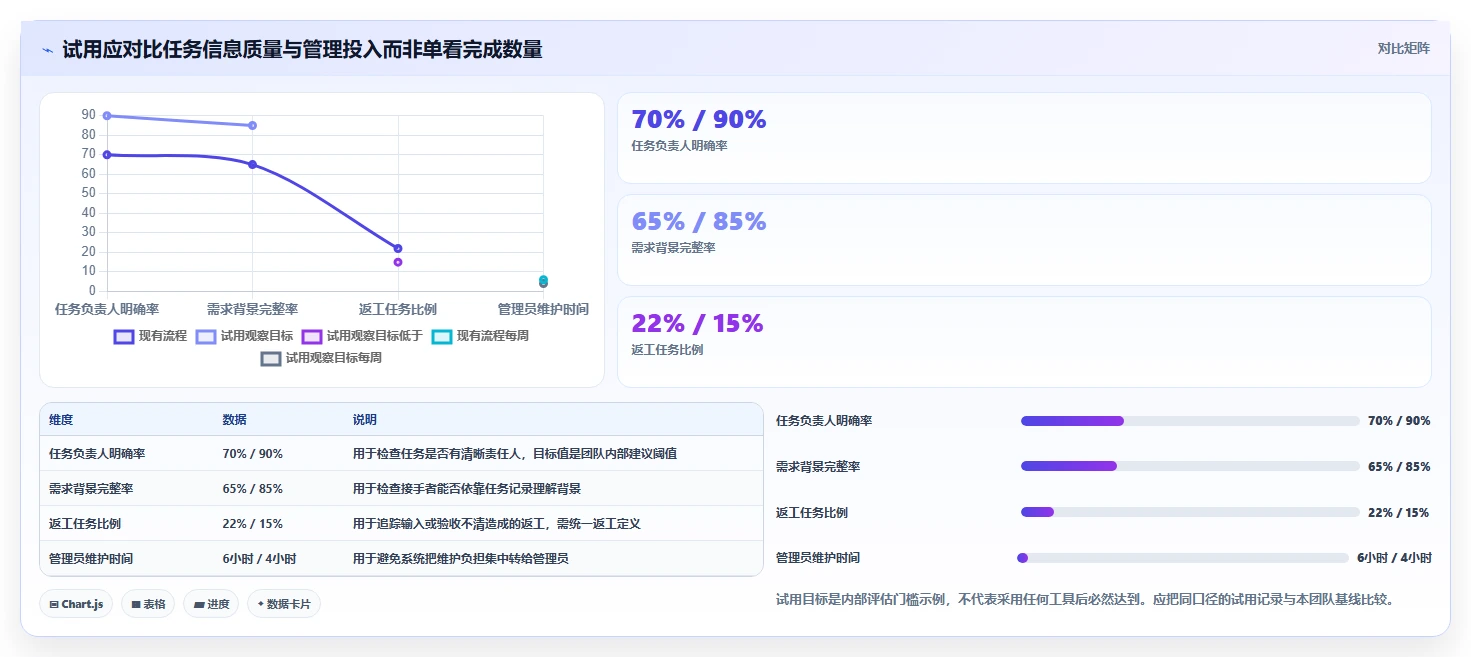Click the 返工任务比例 axis label on chart
Image resolution: width=1471 pixels, height=657 pixels.
tap(398, 309)
